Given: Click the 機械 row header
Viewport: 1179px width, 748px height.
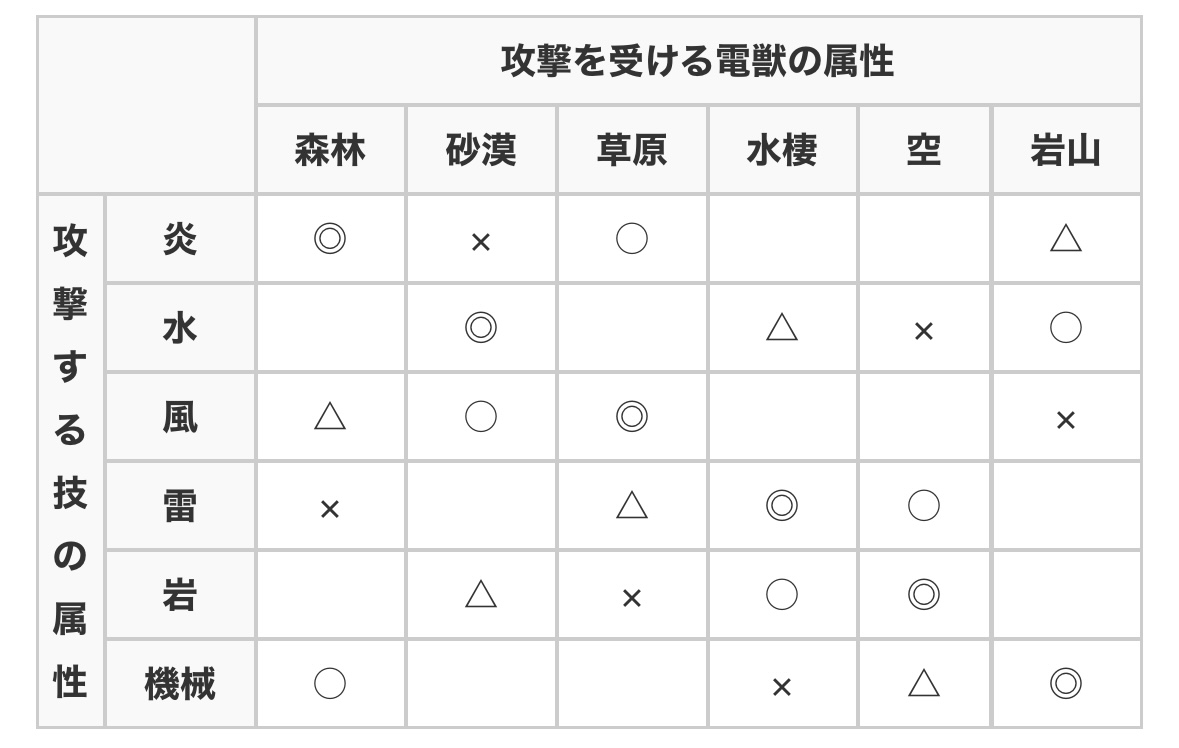Looking at the screenshot, I should tap(180, 685).
